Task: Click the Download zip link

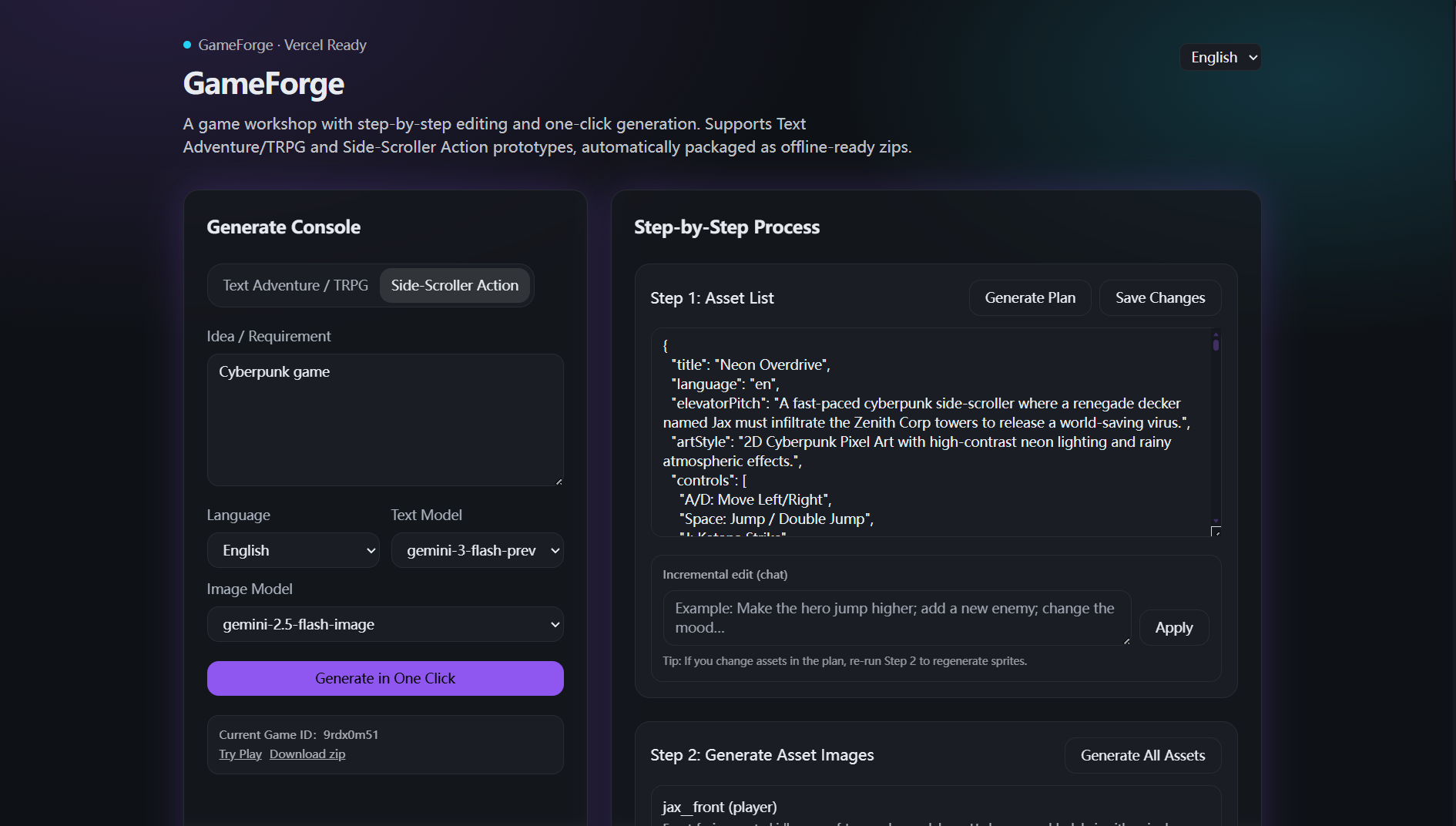Action: 307,754
